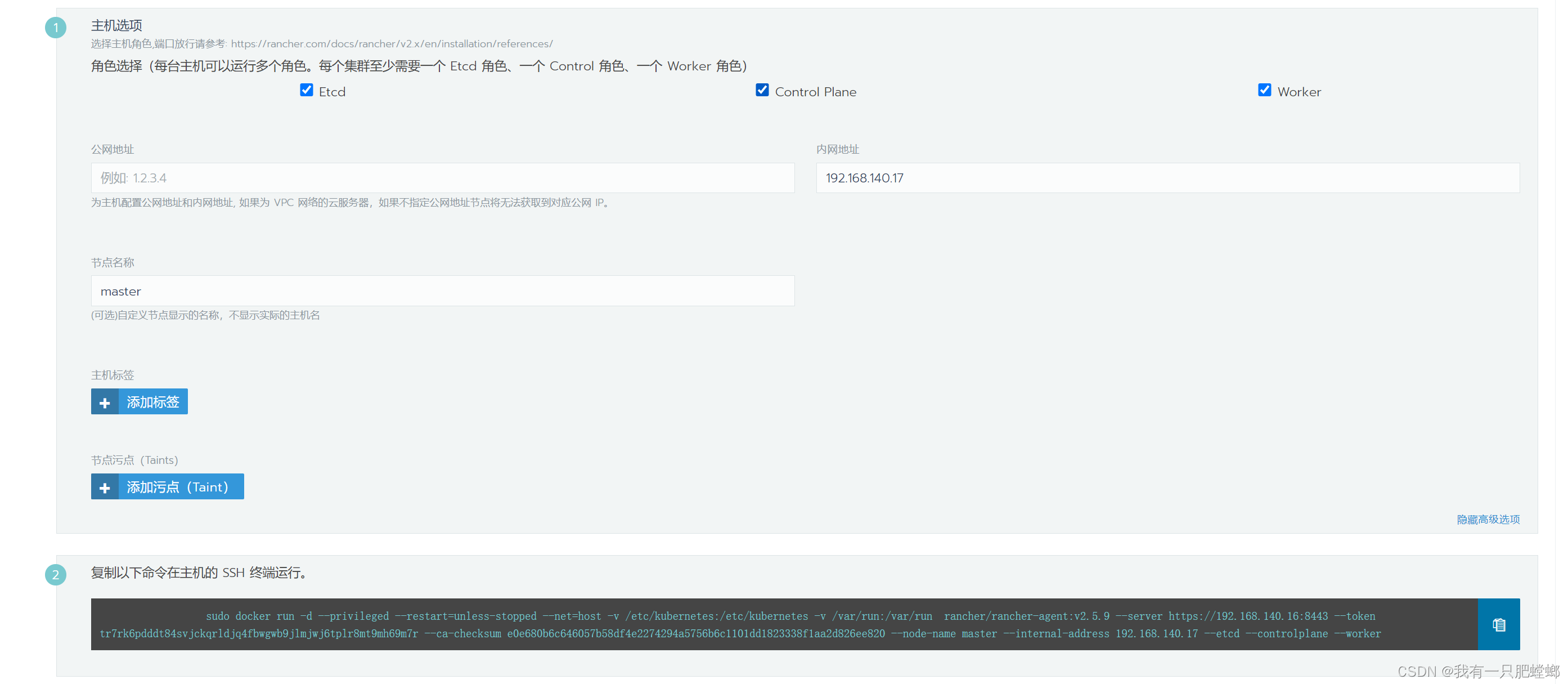Click 隐藏高级选项 to hide advanced options

pyautogui.click(x=1488, y=520)
